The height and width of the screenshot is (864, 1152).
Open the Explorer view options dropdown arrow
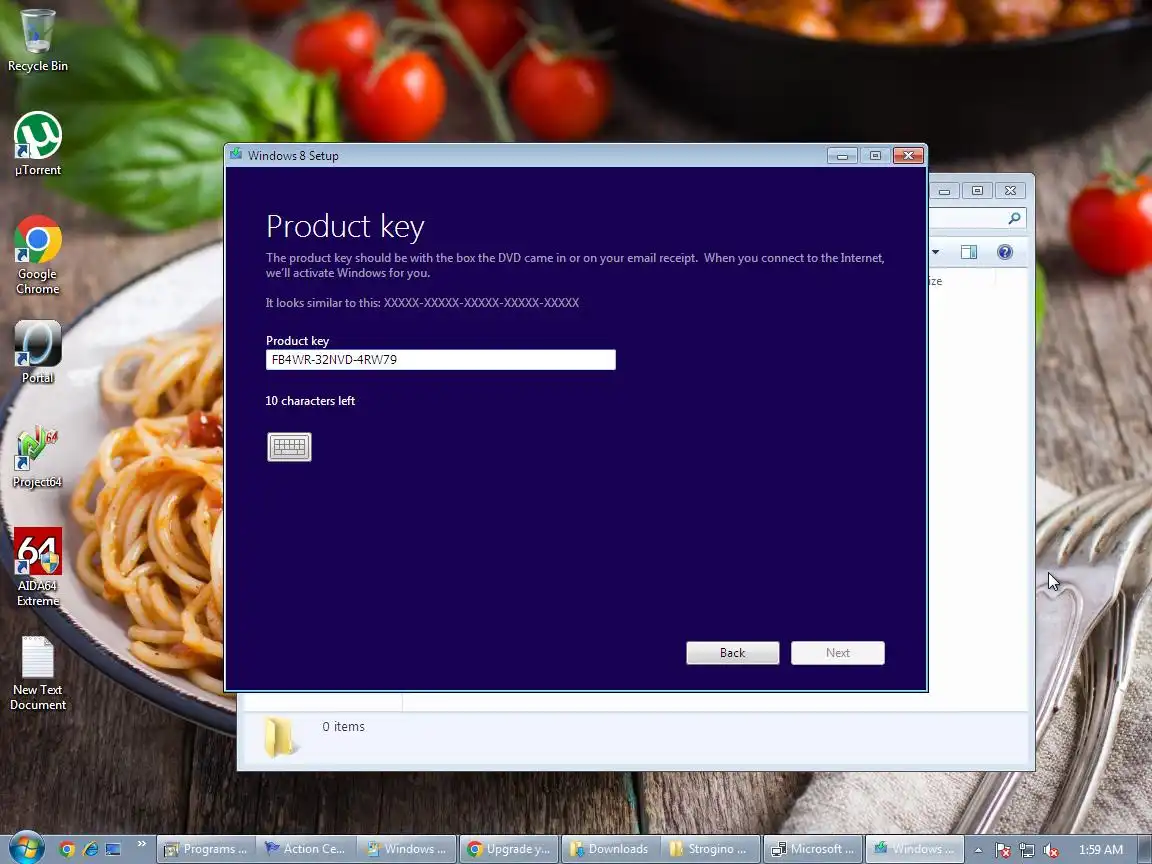pyautogui.click(x=935, y=252)
